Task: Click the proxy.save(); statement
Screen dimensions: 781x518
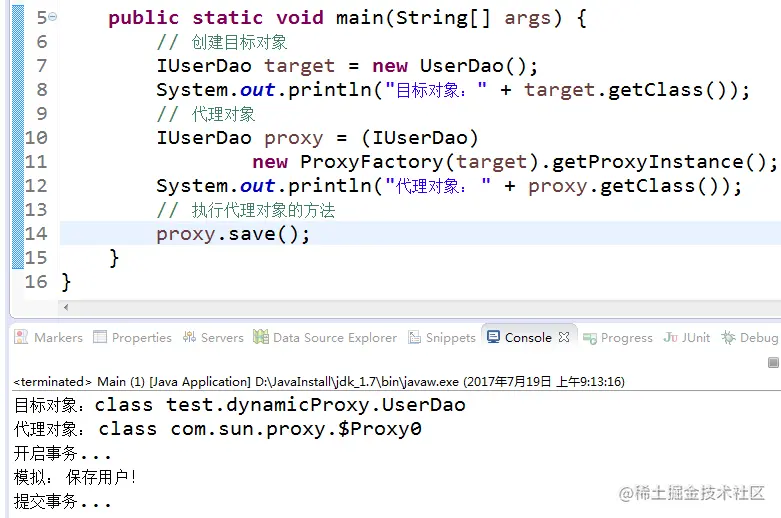Action: click(233, 234)
